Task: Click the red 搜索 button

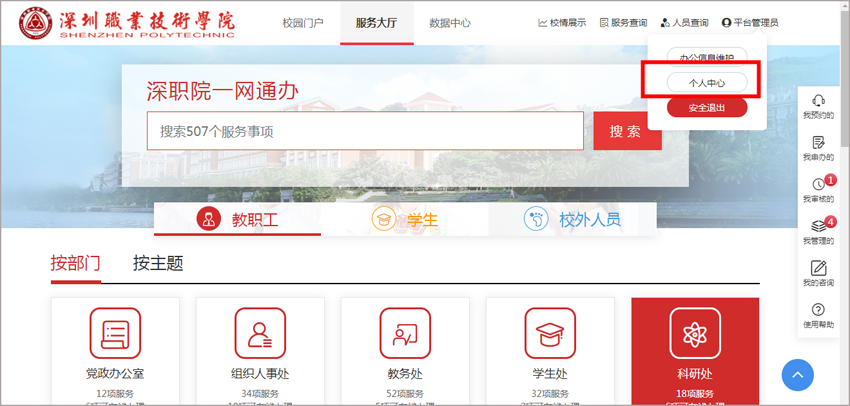Action: pos(626,131)
